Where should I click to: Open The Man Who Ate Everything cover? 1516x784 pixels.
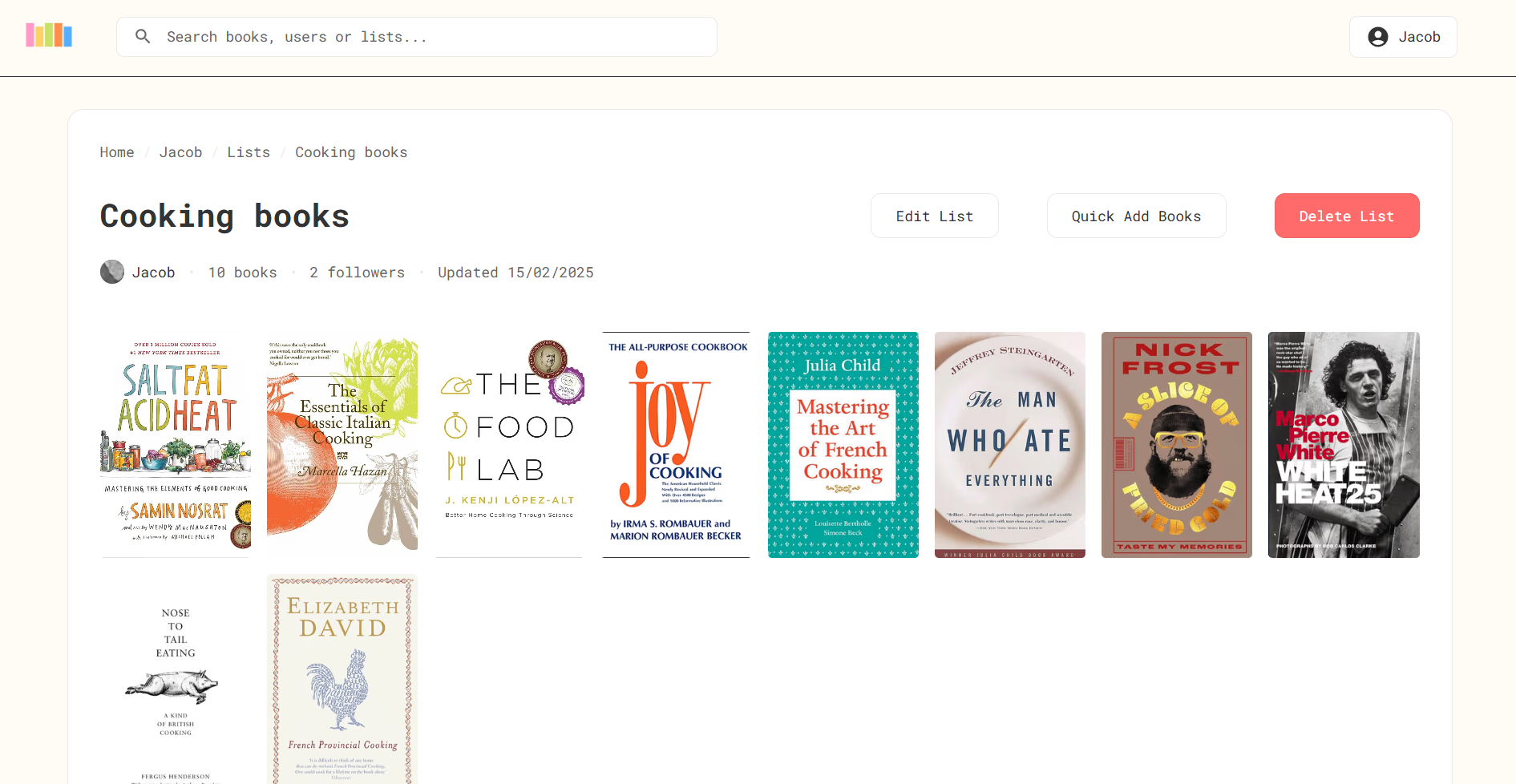pyautogui.click(x=1010, y=445)
